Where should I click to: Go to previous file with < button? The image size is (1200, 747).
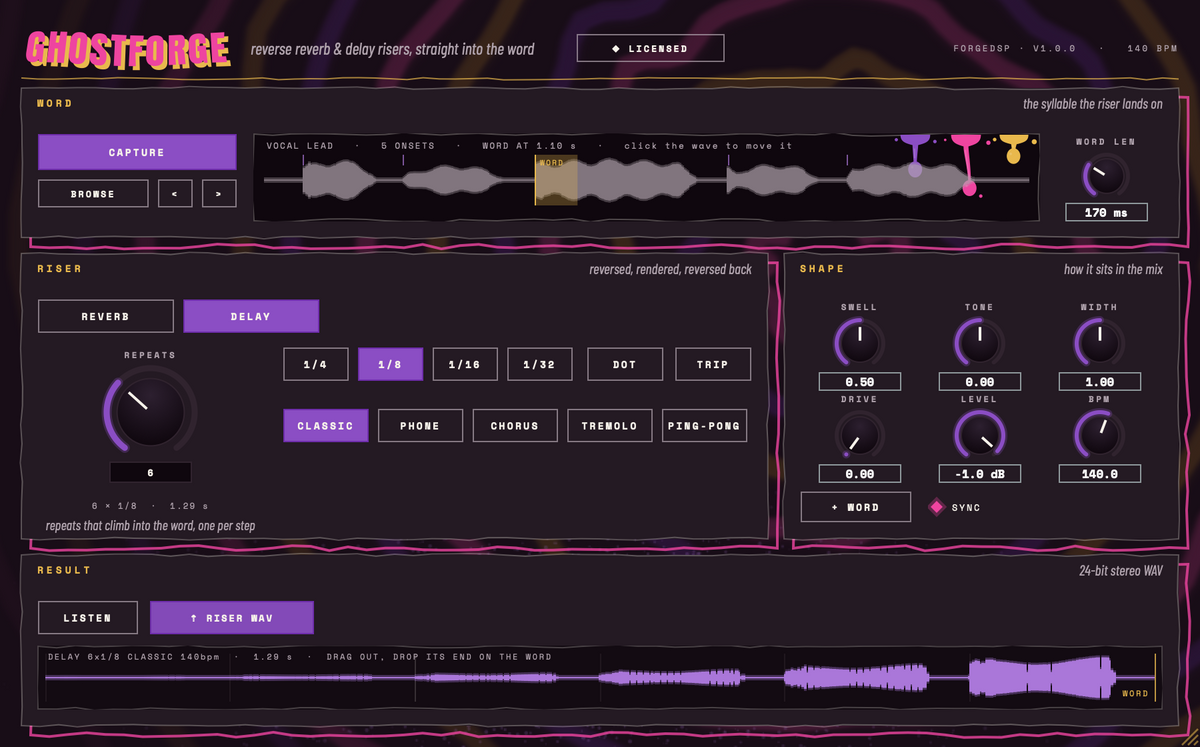pyautogui.click(x=175, y=193)
